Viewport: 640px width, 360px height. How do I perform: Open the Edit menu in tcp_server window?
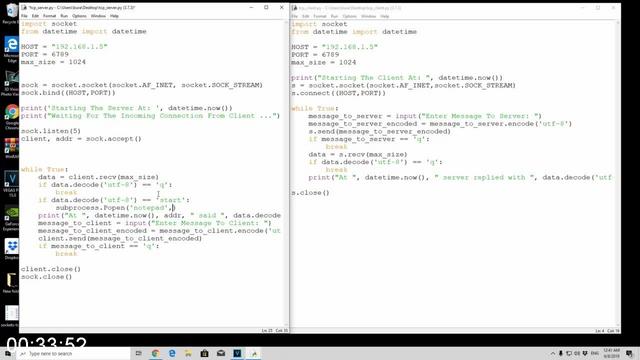coord(36,16)
